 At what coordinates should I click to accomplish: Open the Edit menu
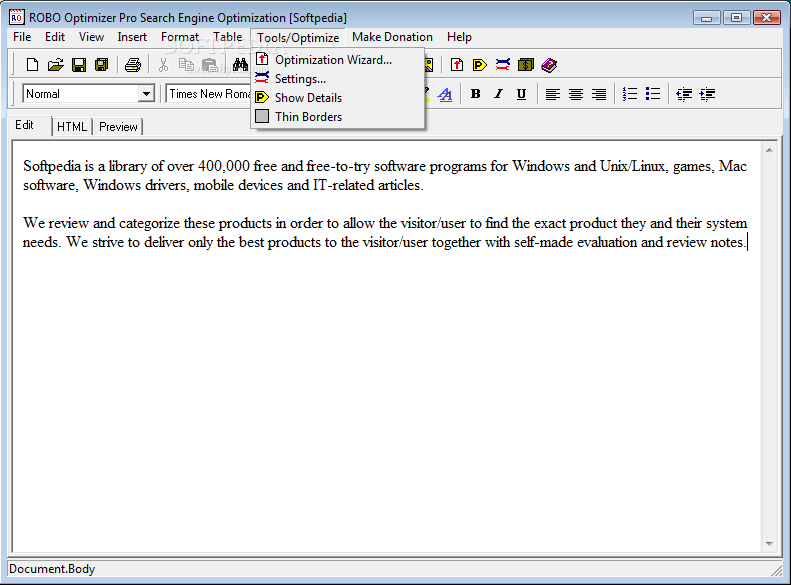[55, 37]
